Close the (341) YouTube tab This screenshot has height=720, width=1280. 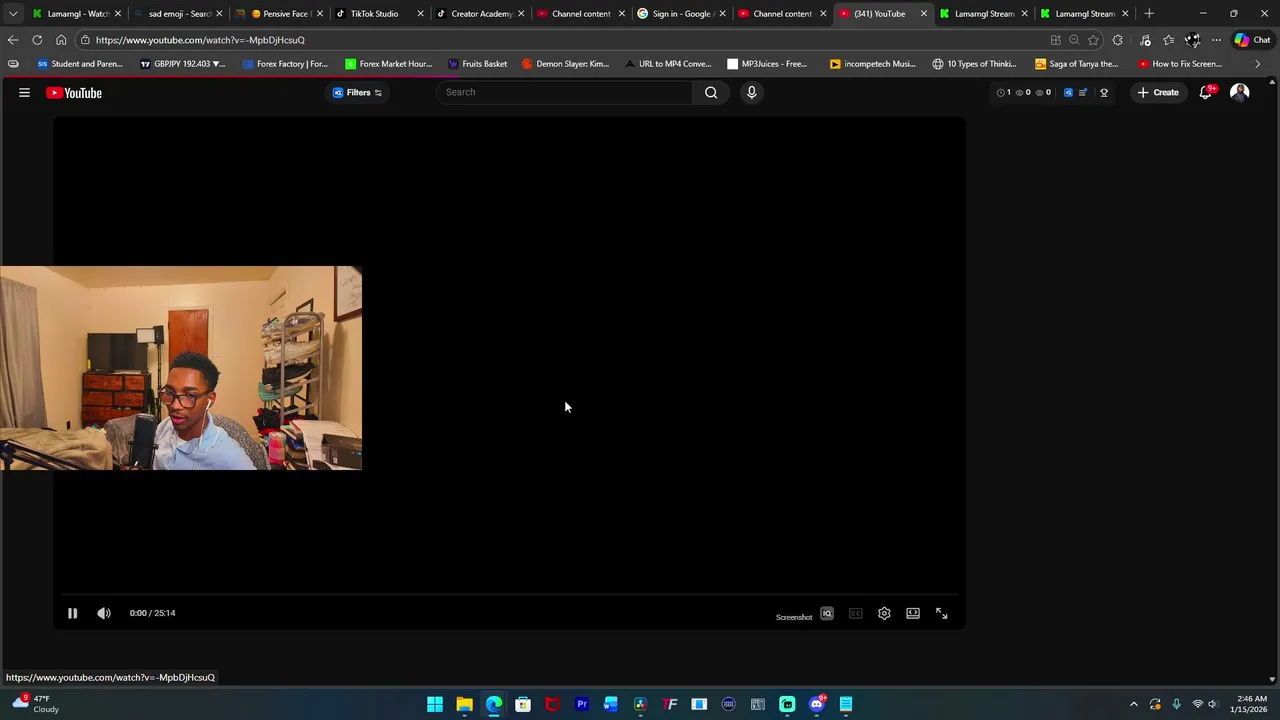[924, 14]
